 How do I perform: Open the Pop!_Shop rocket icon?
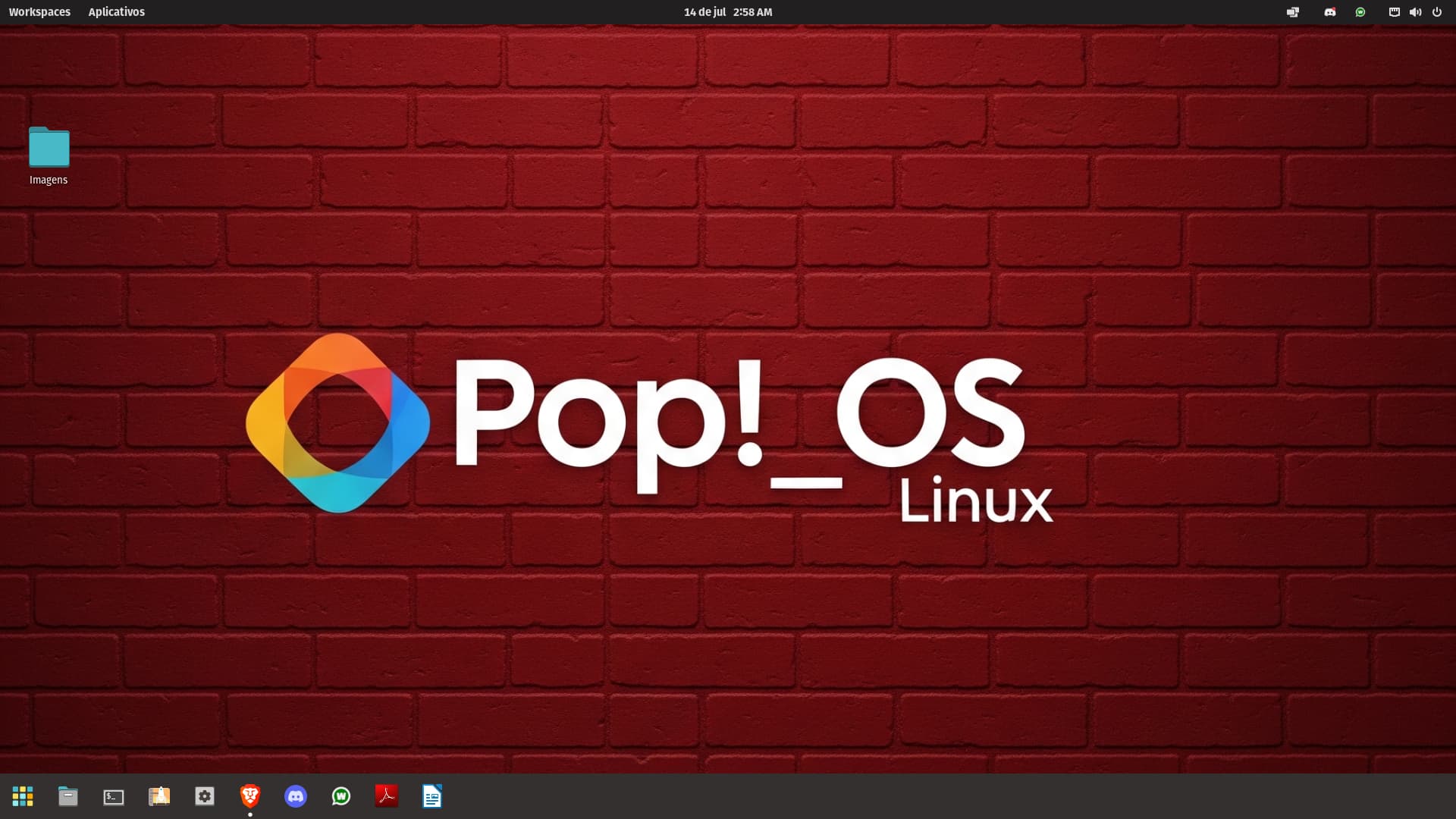[159, 796]
